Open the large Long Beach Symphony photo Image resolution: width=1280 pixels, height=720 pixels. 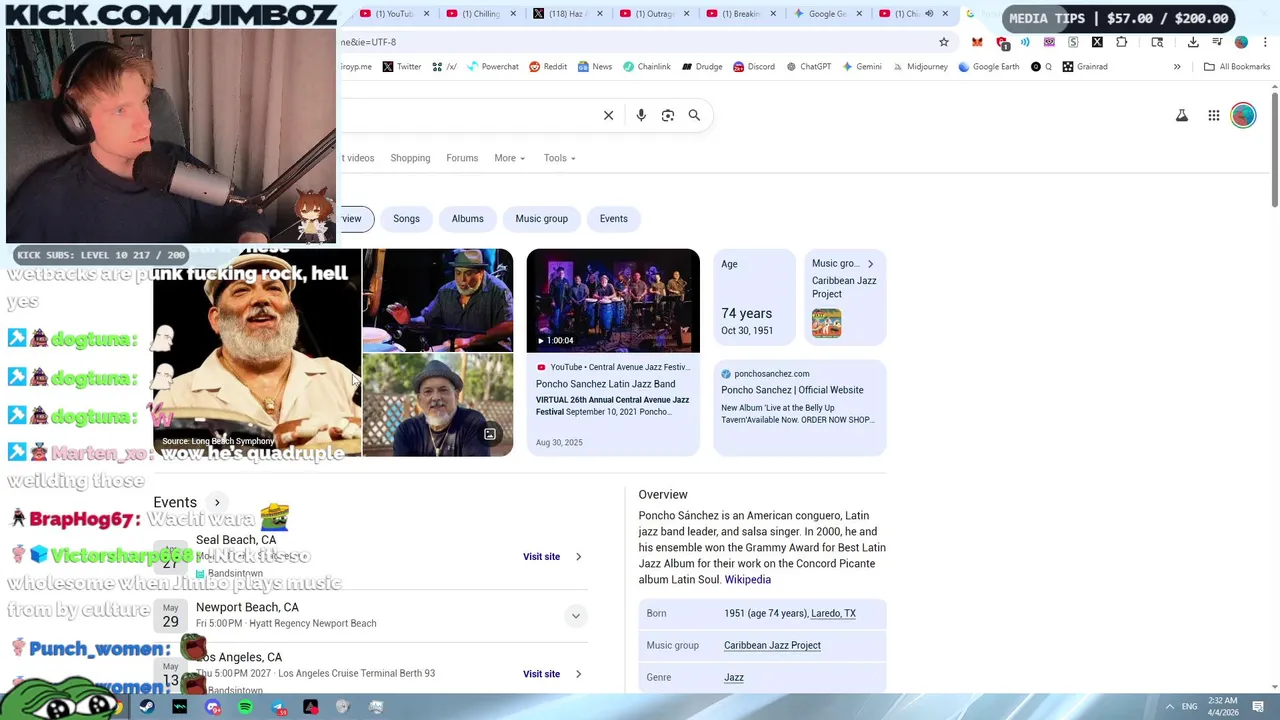pos(257,353)
